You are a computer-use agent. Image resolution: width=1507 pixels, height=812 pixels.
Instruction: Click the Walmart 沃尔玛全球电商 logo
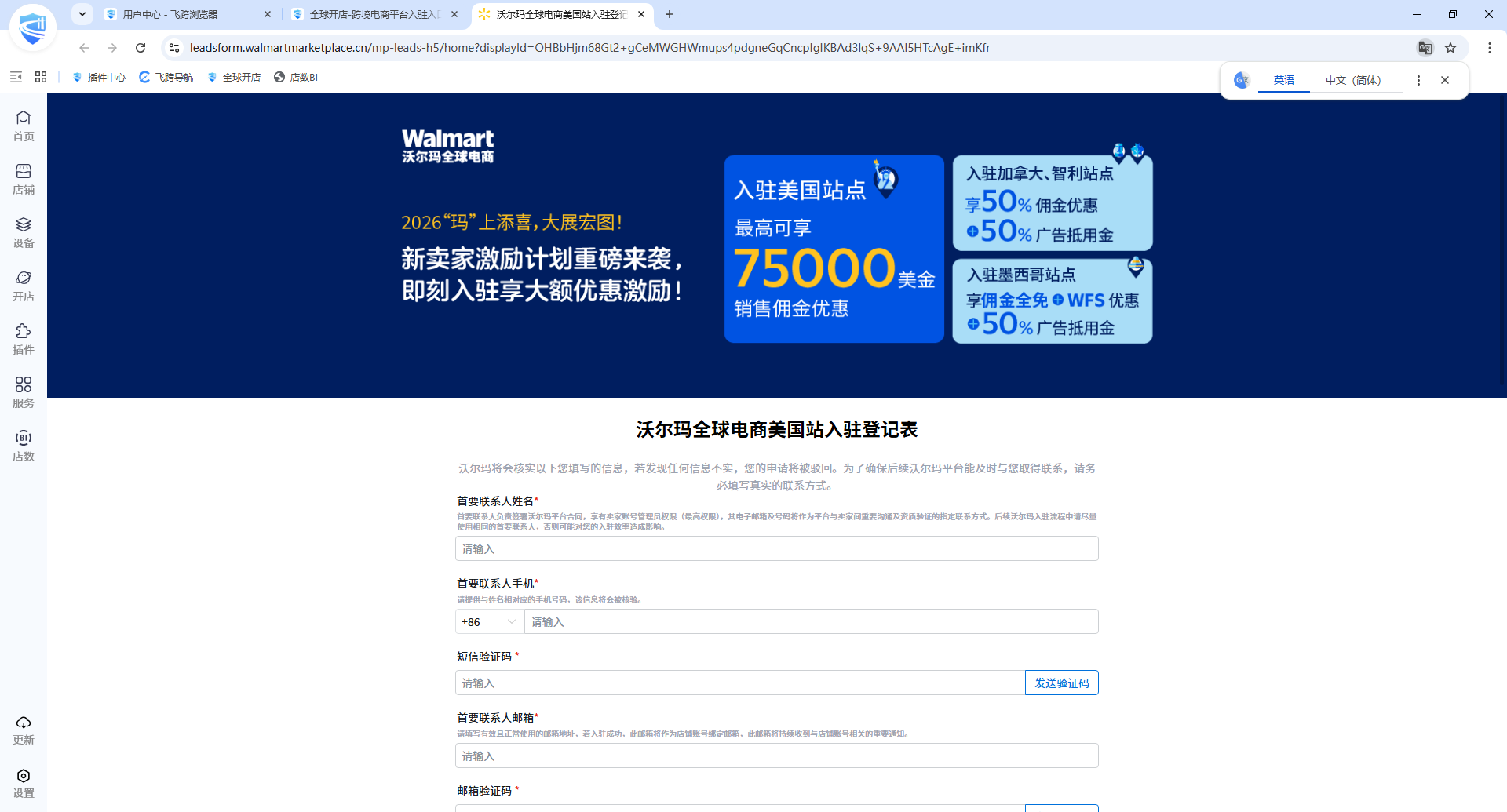[x=447, y=146]
